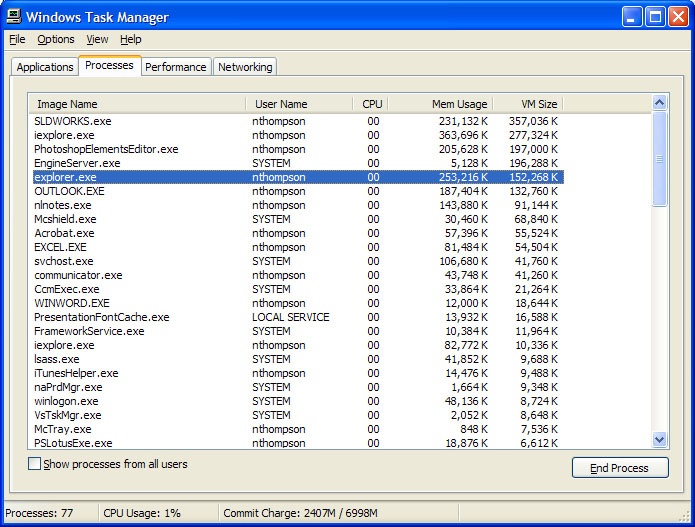Image resolution: width=695 pixels, height=527 pixels.
Task: Click the LOCAL SERVICE user name cell
Action: coord(291,317)
